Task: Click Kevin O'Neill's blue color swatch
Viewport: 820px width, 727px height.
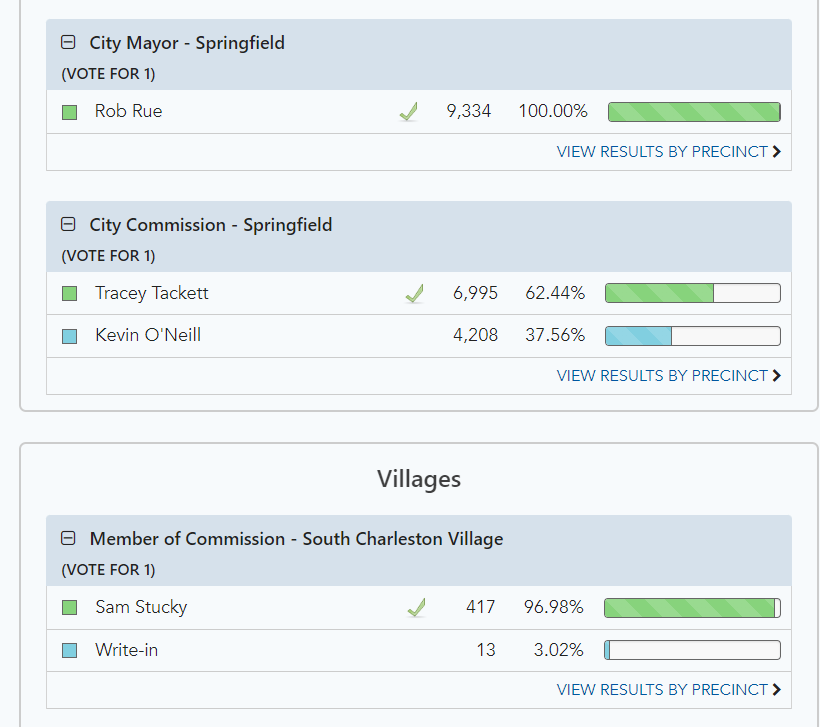Action: tap(70, 336)
